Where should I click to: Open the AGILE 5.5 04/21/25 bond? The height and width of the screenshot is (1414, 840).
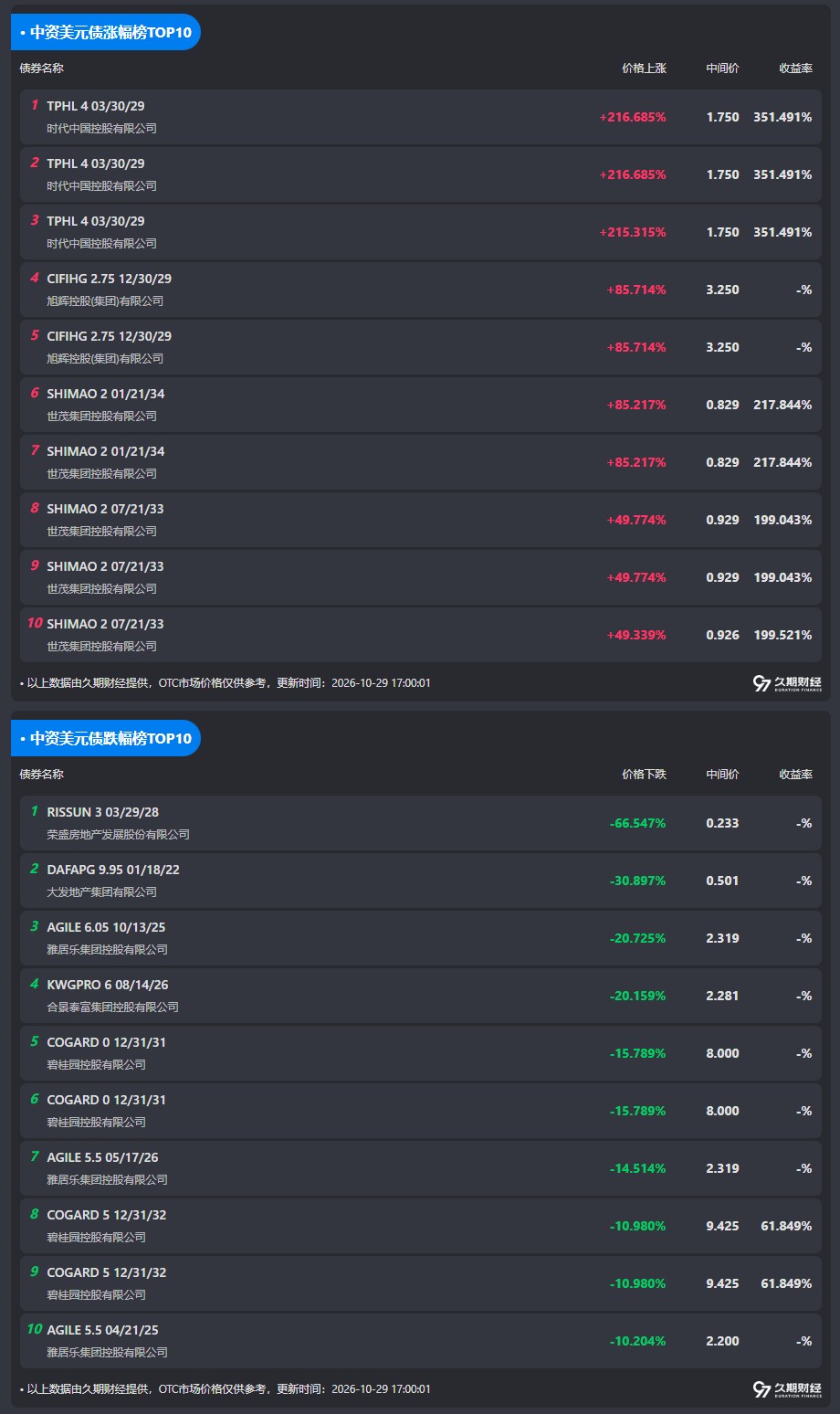pos(421,1341)
